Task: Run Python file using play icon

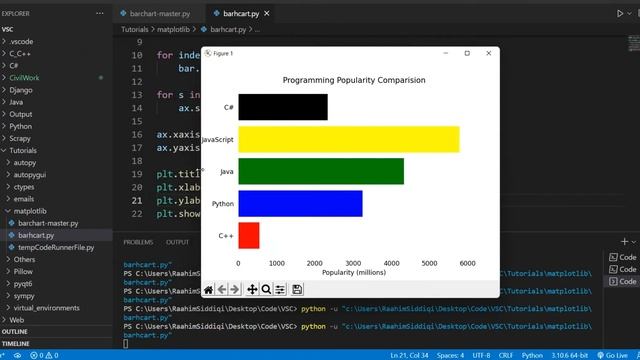Action: (620, 13)
